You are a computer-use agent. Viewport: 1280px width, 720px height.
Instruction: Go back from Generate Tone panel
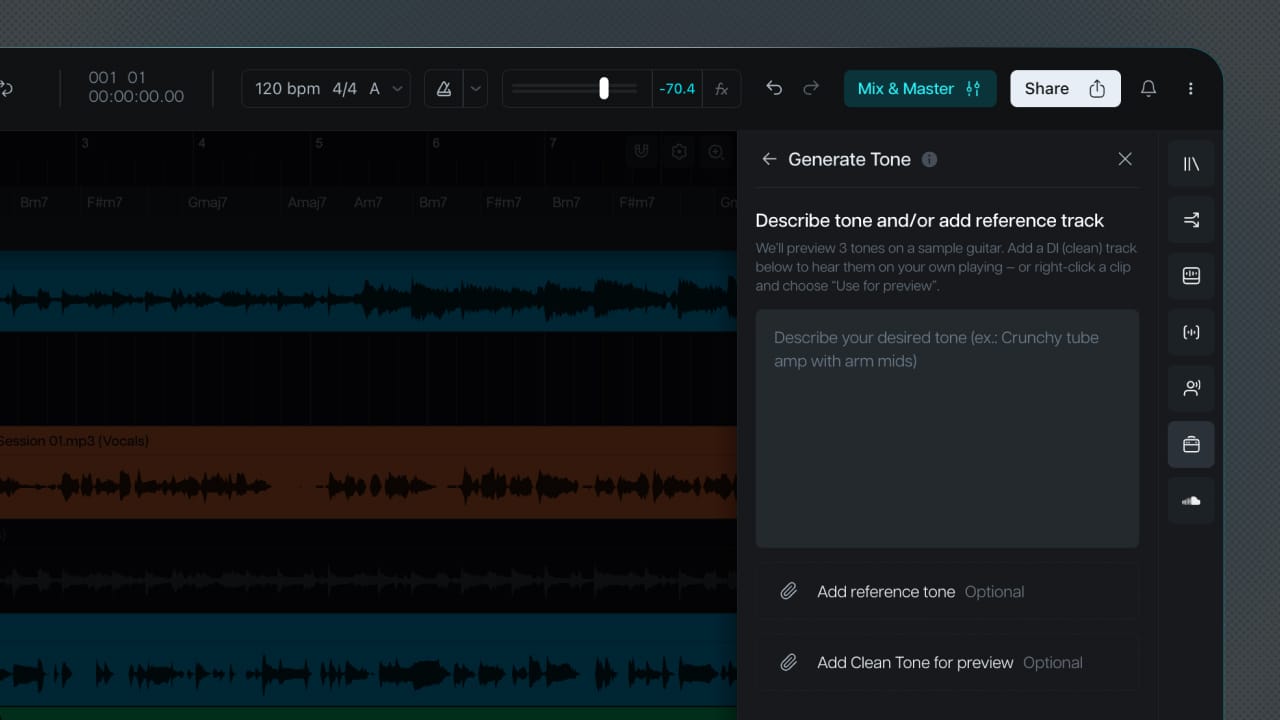769,159
